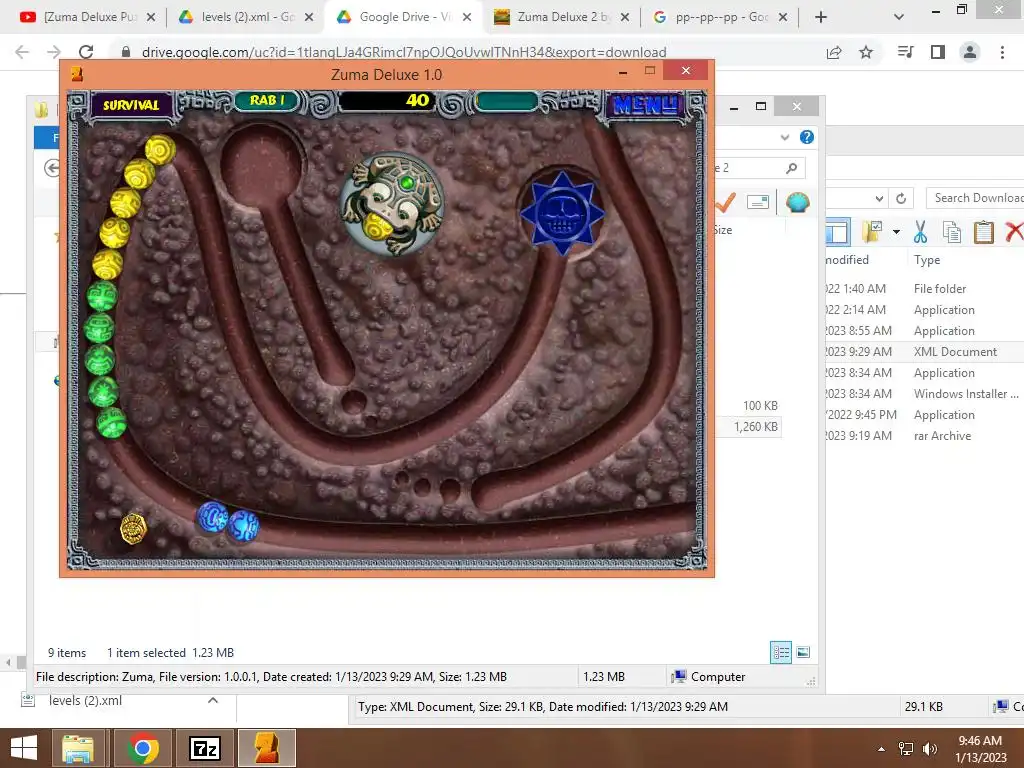This screenshot has height=768, width=1024.
Task: Click Zuma Deluxe window title icon
Action: [x=77, y=74]
